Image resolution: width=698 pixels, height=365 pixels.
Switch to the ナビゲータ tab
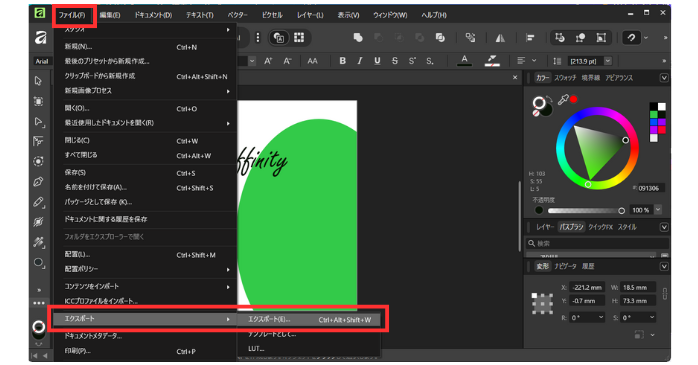click(x=565, y=266)
